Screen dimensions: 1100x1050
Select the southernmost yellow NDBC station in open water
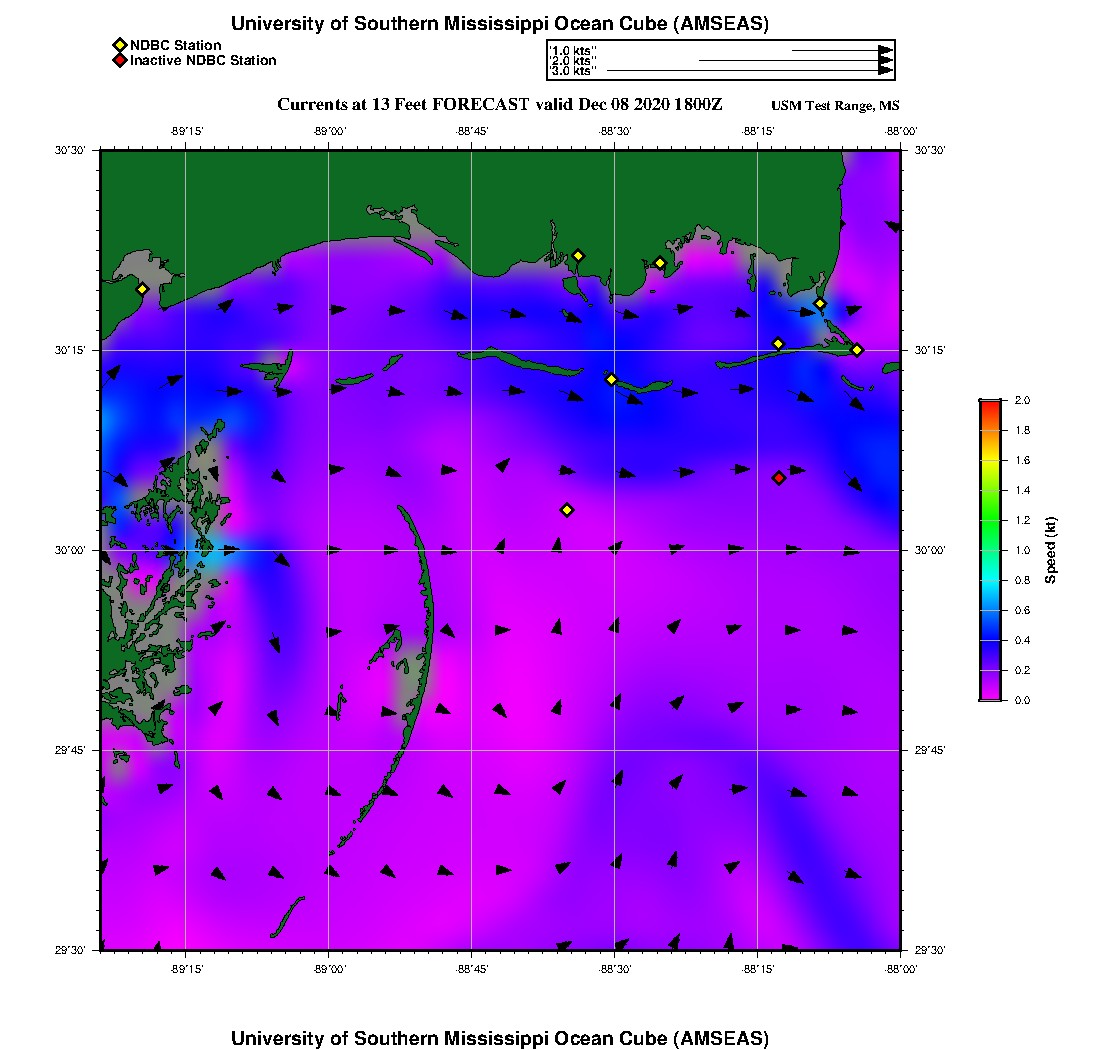pyautogui.click(x=567, y=510)
